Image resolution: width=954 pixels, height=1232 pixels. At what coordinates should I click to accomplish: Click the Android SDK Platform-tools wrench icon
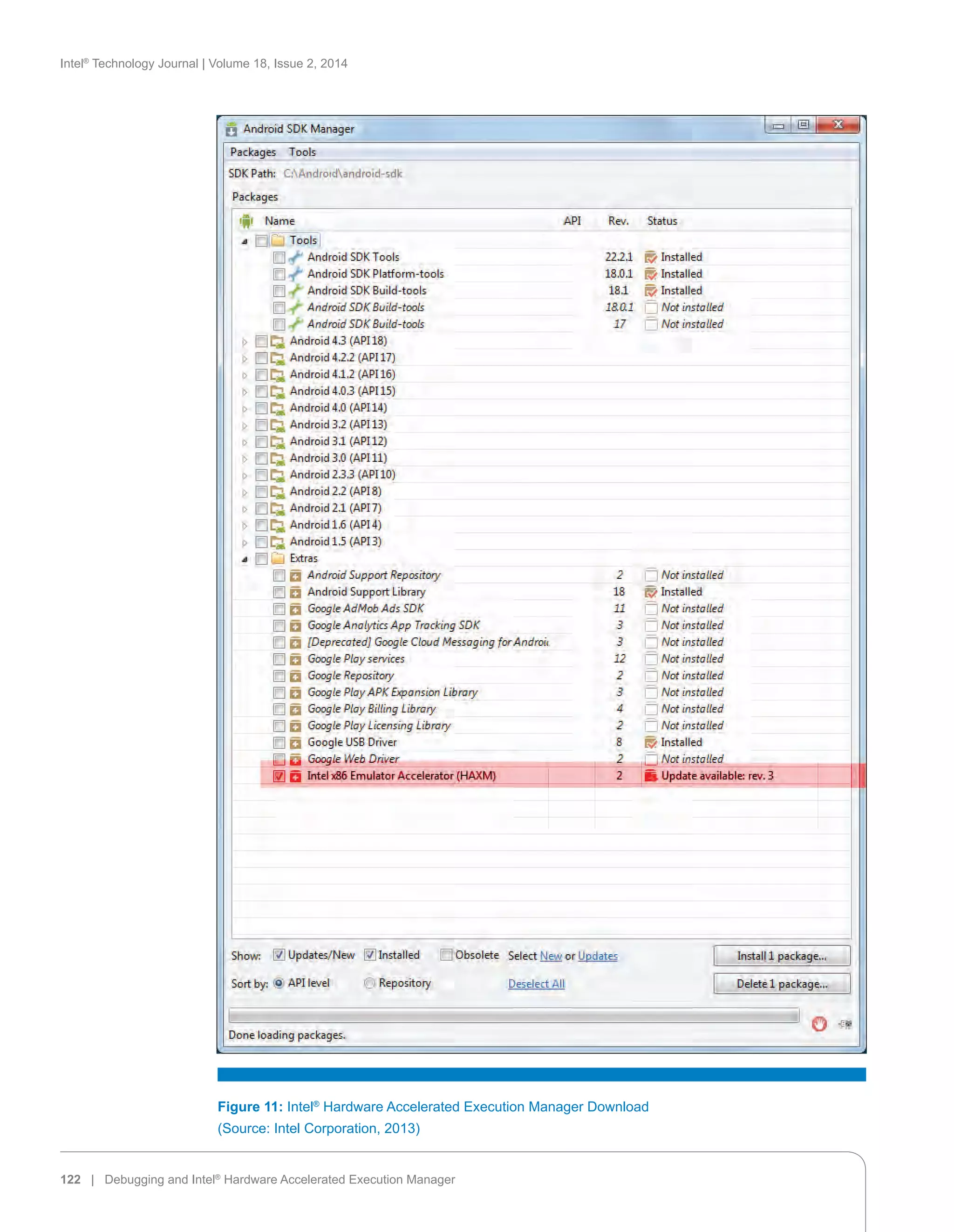coord(295,274)
